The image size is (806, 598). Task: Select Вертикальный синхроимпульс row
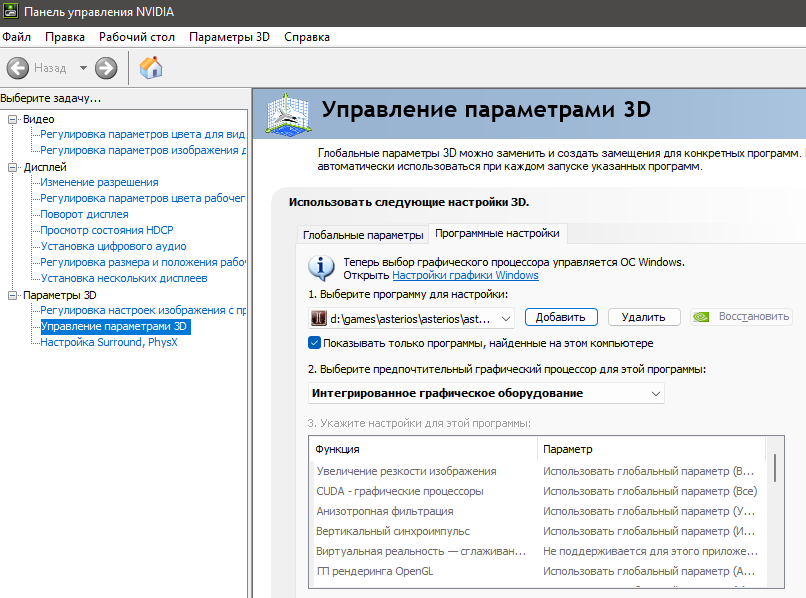[540, 531]
